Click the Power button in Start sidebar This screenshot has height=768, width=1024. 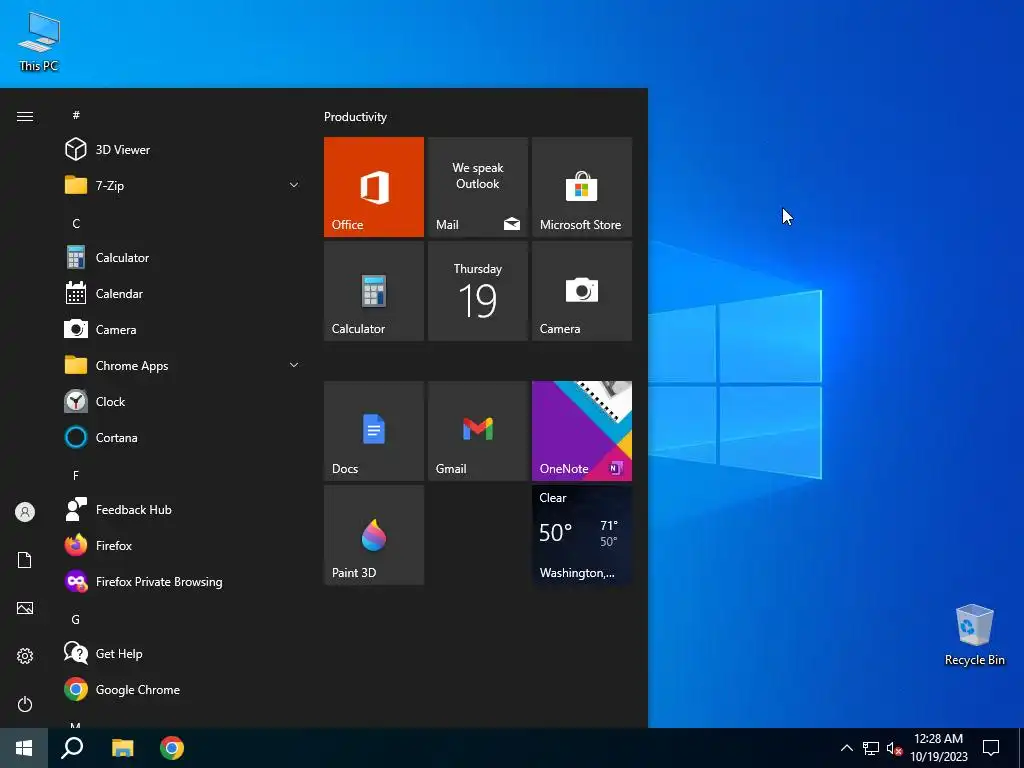(x=25, y=704)
